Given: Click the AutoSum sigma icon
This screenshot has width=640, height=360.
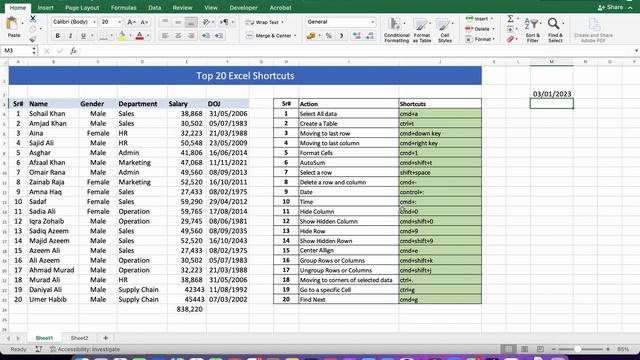Looking at the screenshot, I should pos(510,19).
